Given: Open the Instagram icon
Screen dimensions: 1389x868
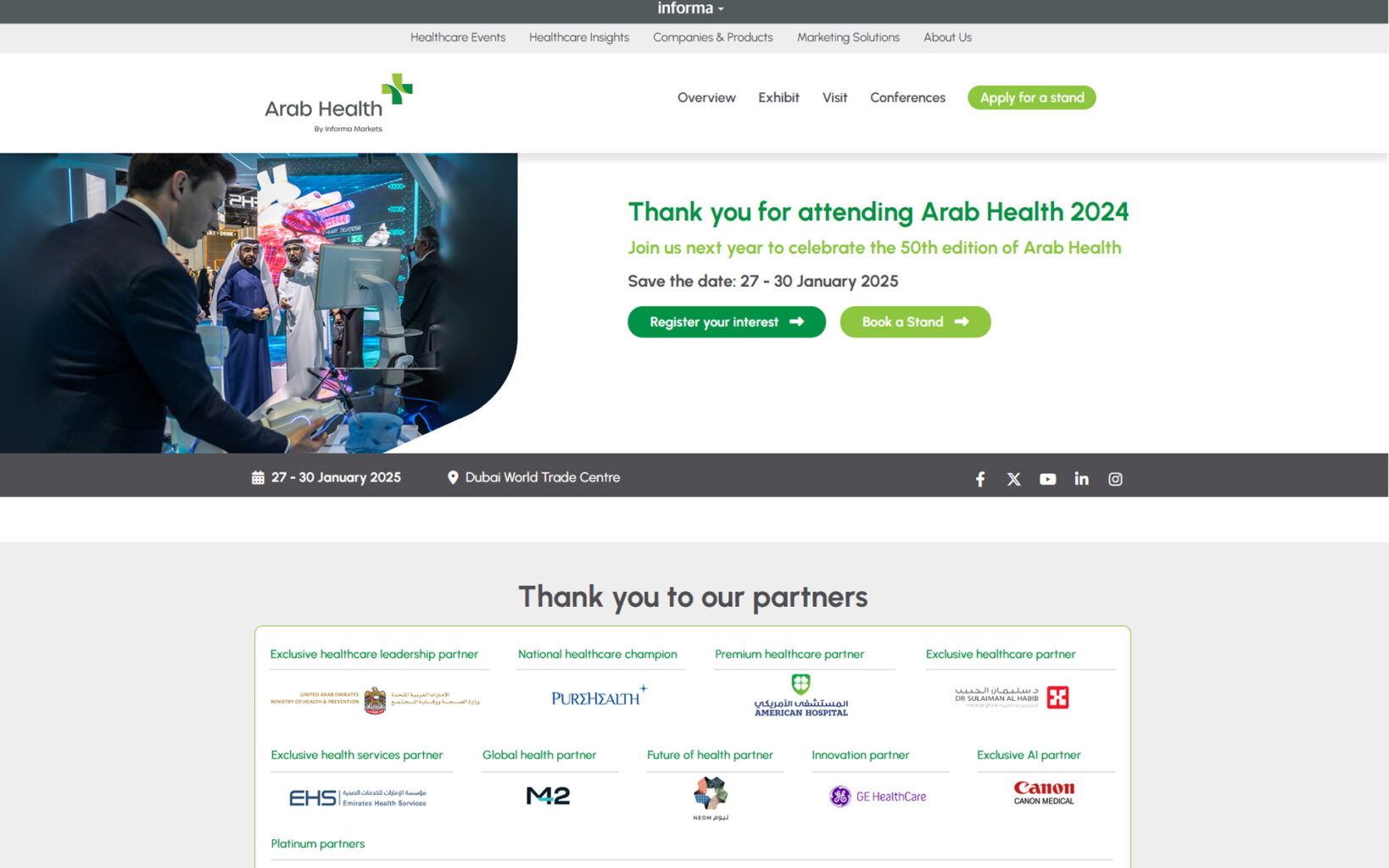Looking at the screenshot, I should [1114, 478].
